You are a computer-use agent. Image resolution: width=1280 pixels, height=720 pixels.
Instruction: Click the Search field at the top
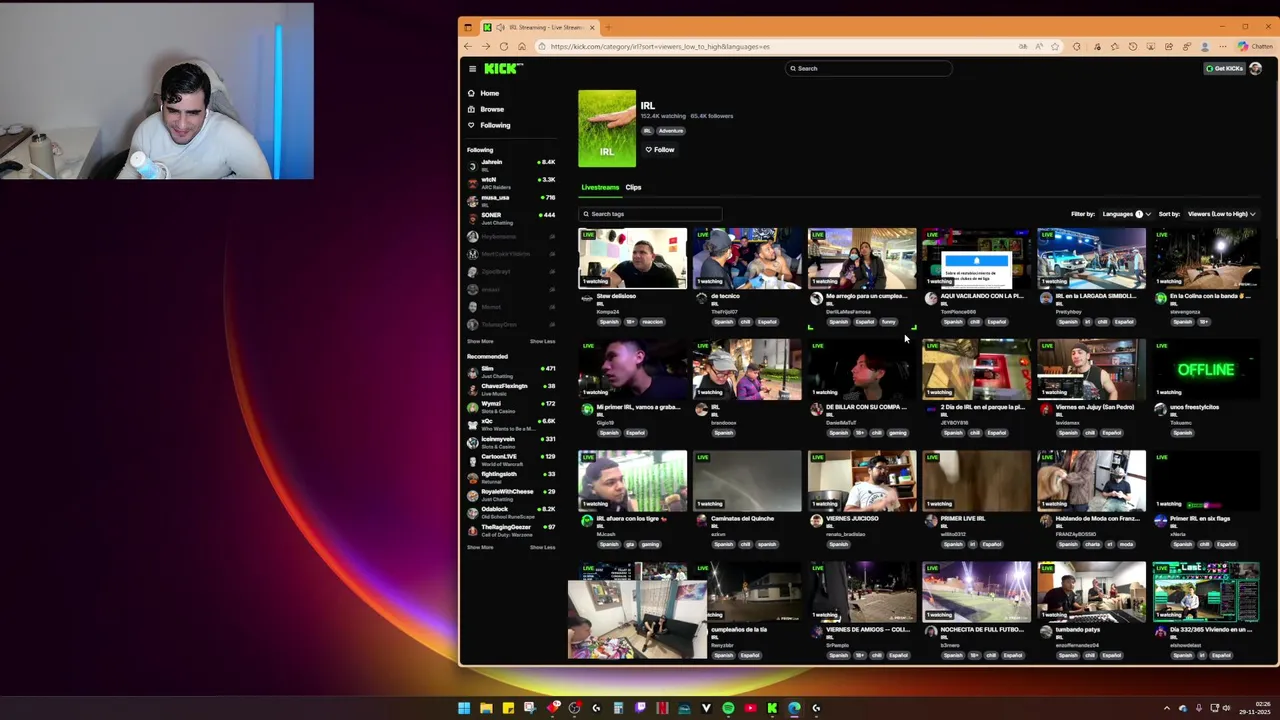[868, 69]
